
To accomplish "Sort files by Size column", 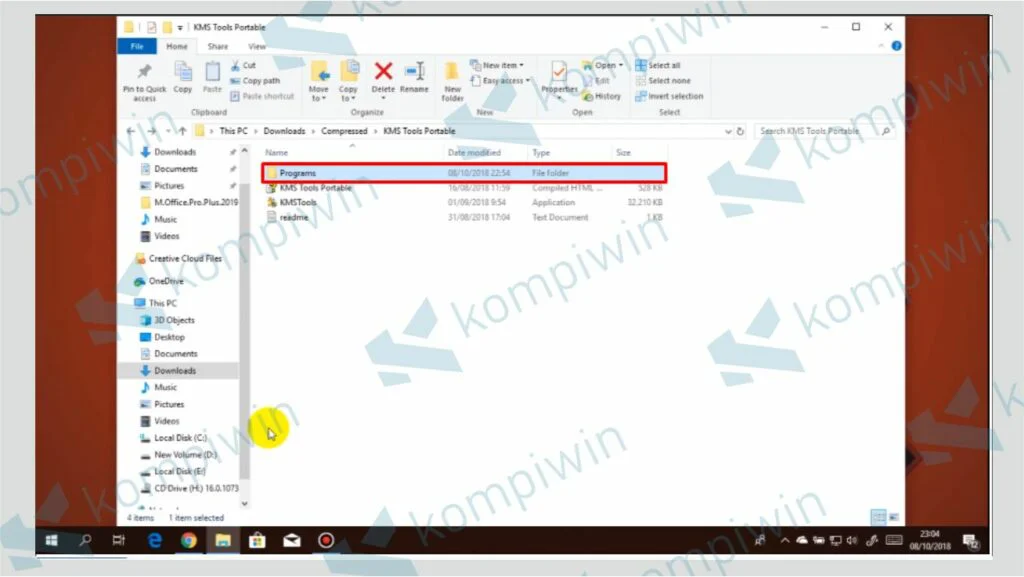I will [624, 153].
